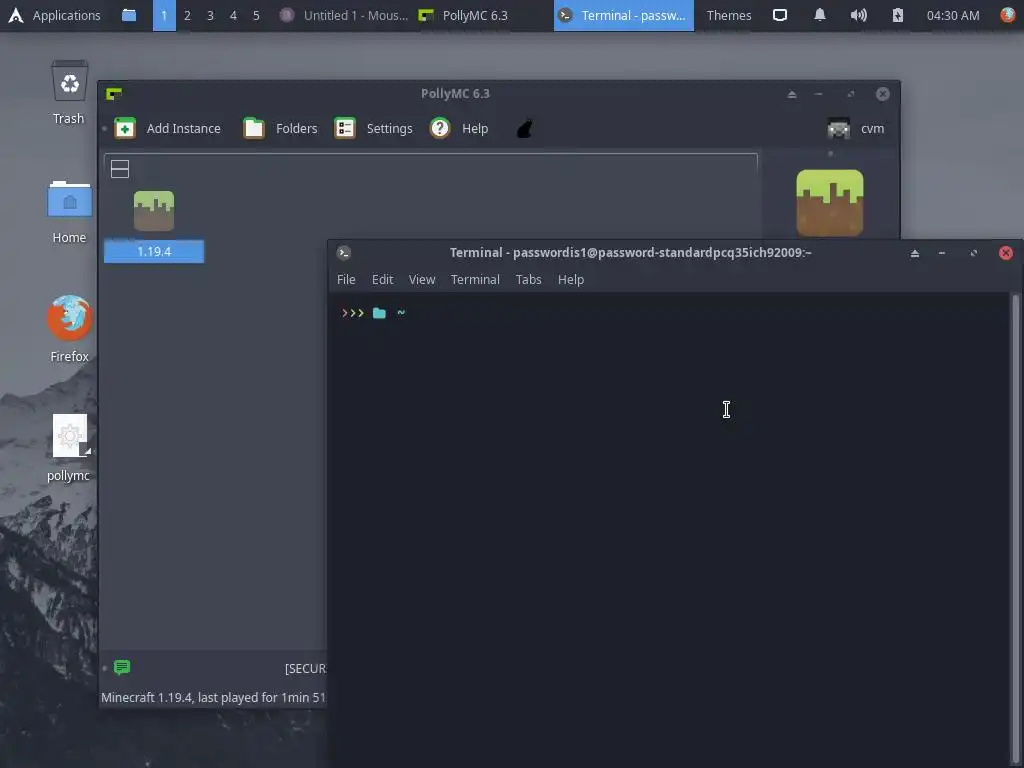Image resolution: width=1024 pixels, height=768 pixels.
Task: Click the terminal prompt folder icon
Action: pos(379,313)
